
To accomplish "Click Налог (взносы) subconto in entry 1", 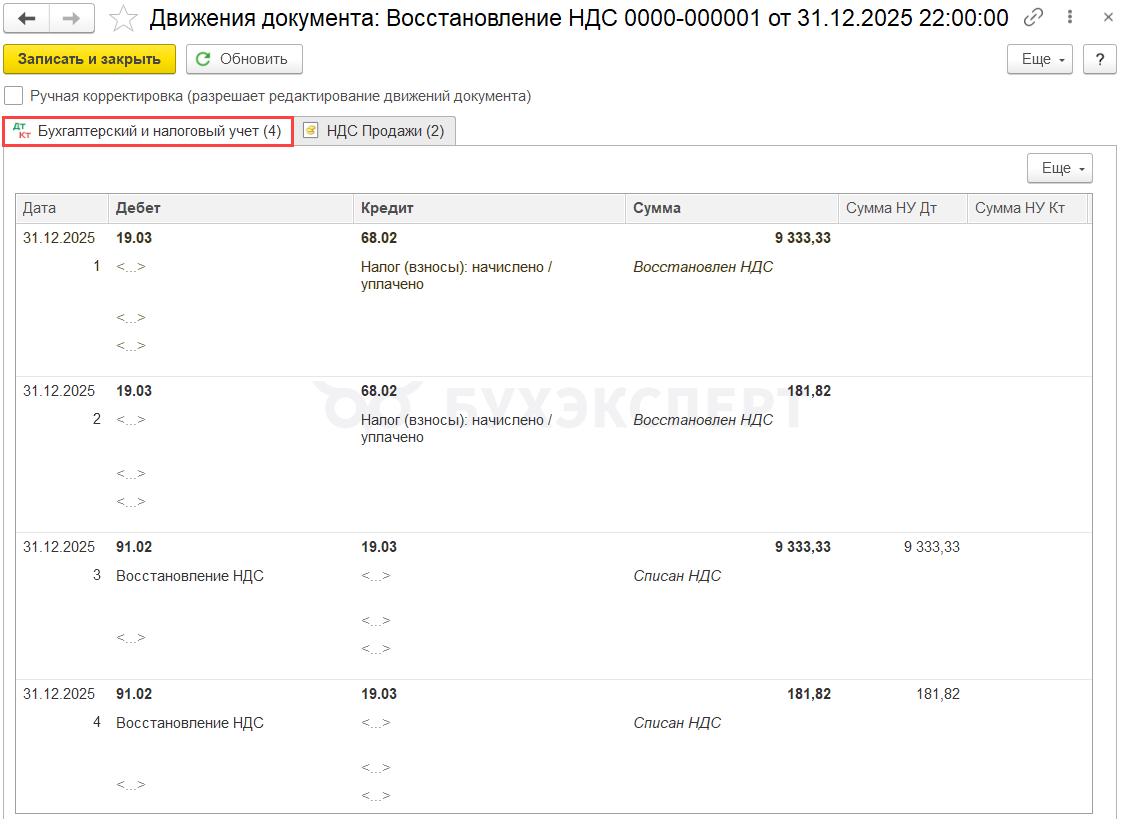I will [x=457, y=275].
